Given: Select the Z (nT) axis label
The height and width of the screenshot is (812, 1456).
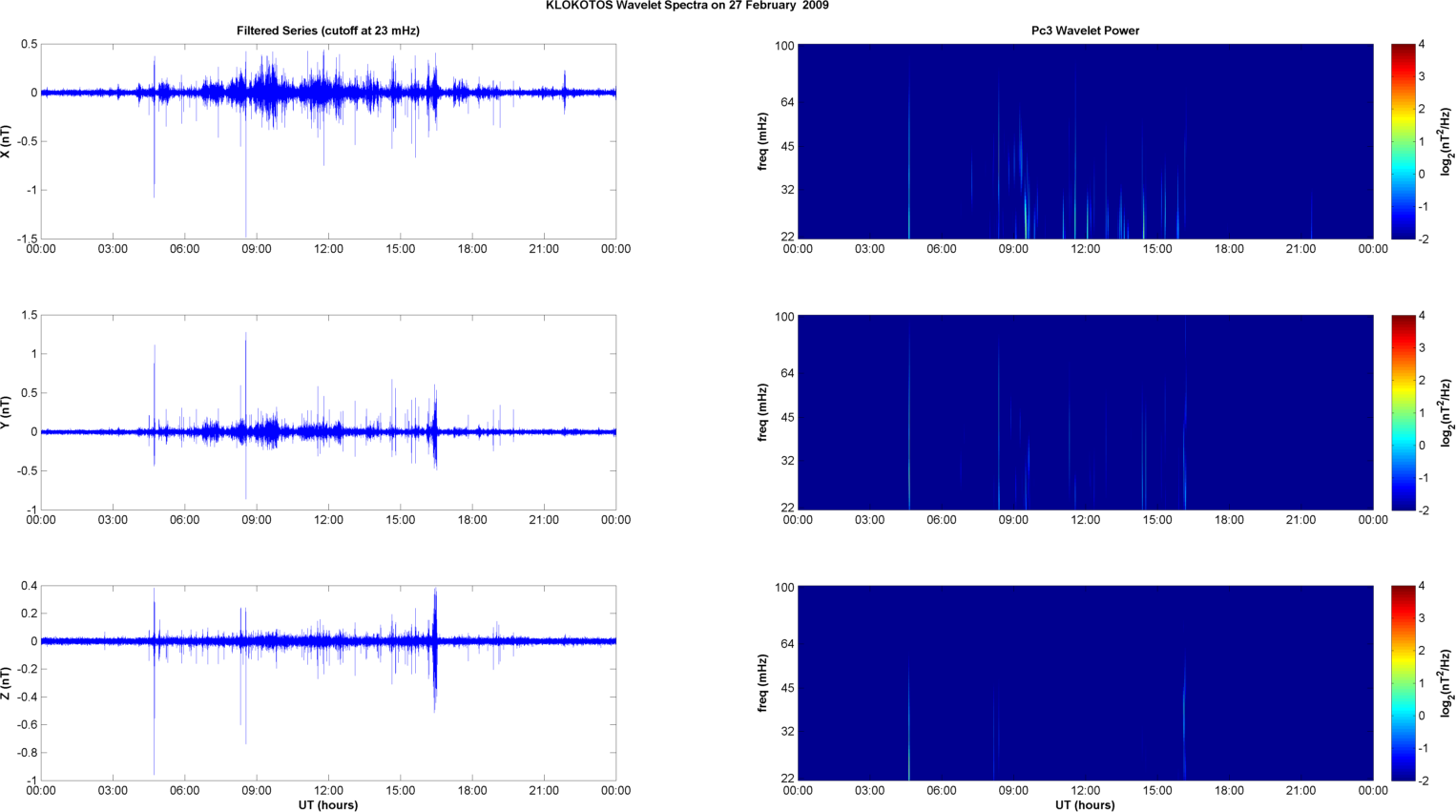Looking at the screenshot, I should click(x=6, y=683).
